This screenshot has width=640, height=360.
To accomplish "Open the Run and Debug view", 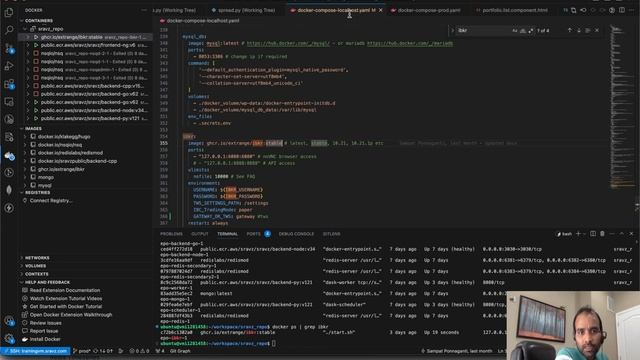I will pos(9,66).
